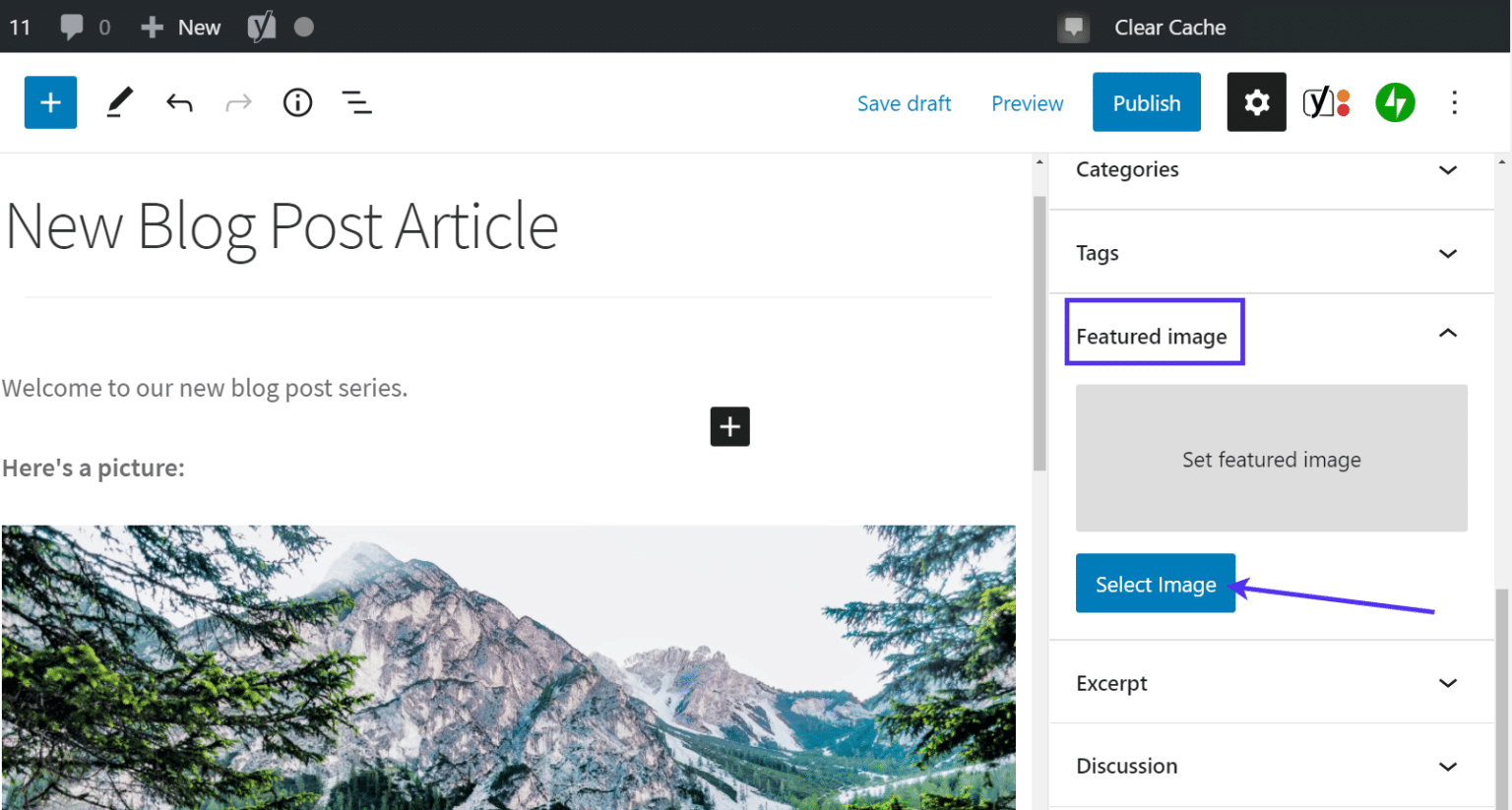This screenshot has height=810, width=1512.
Task: Click the Undo arrow icon
Action: coord(179,101)
